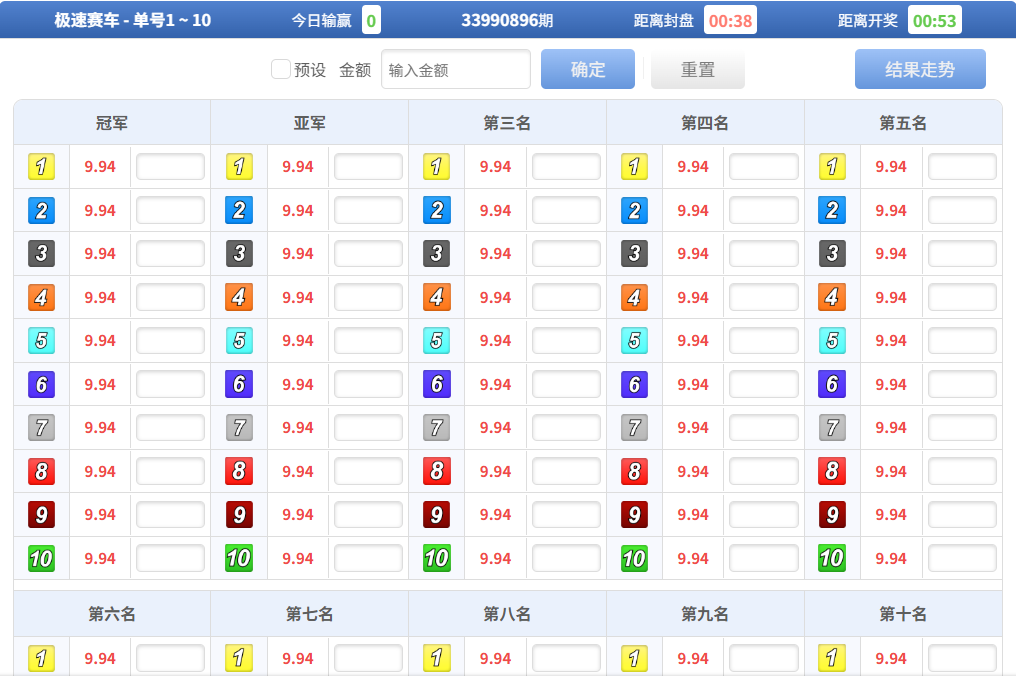
Task: Enable the 预设 checkbox
Action: click(280, 70)
